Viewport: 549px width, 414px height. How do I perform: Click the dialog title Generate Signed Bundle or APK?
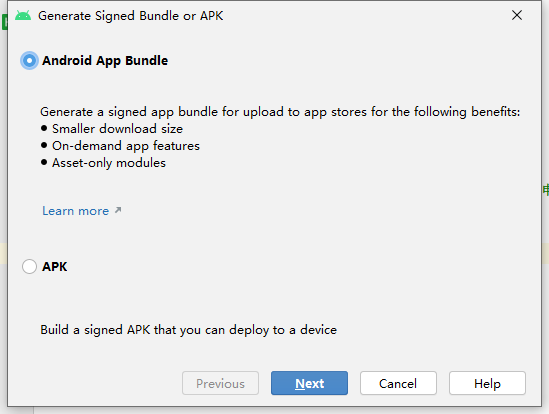[131, 16]
